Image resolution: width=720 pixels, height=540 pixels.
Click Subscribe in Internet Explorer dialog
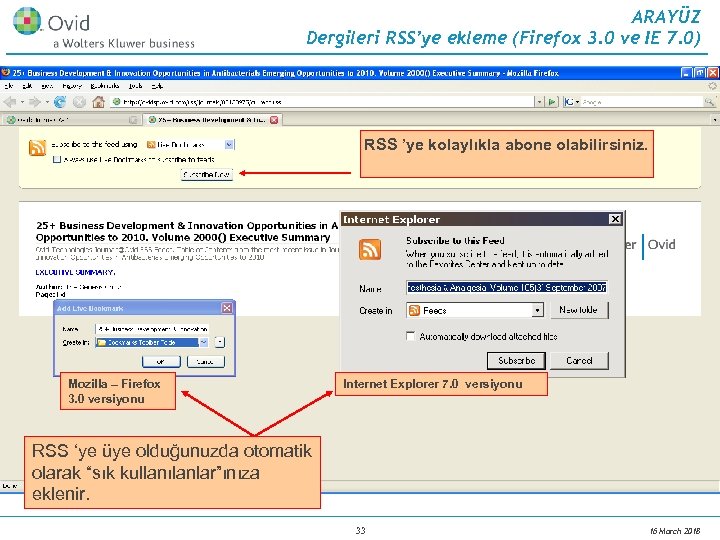click(x=517, y=360)
